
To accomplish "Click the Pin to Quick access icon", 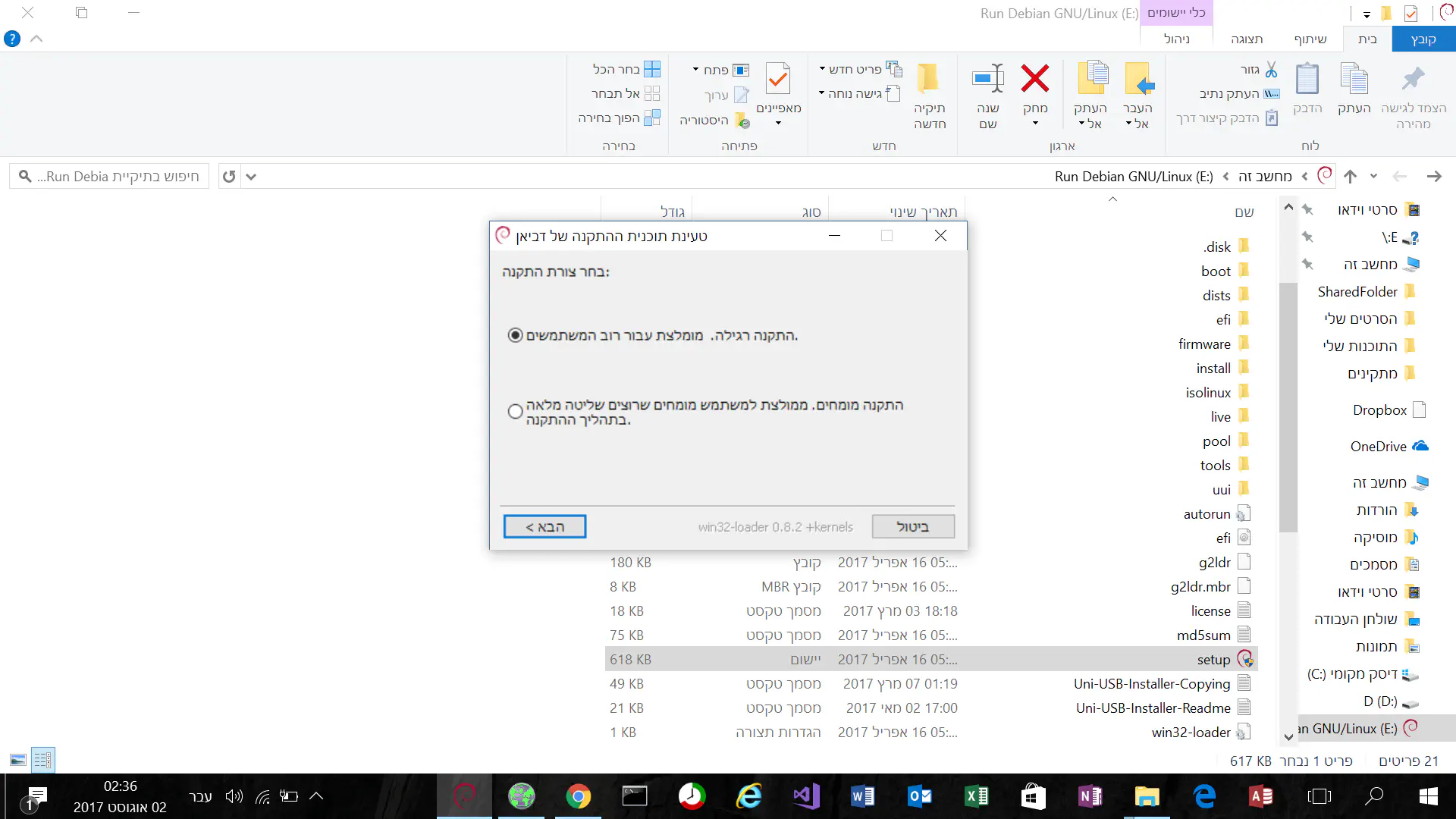I will pos(1413,79).
